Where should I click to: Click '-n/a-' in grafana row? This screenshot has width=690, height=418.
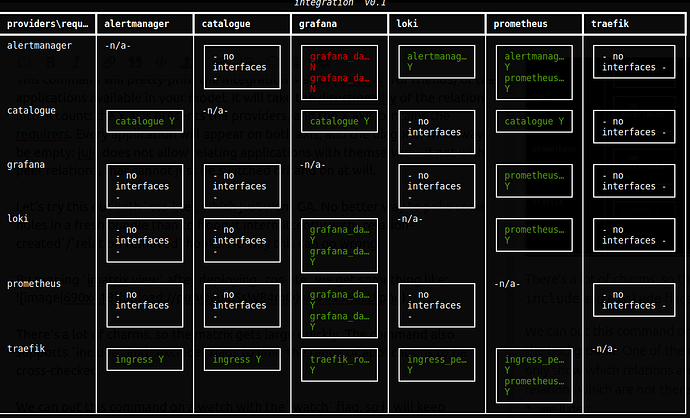312,165
